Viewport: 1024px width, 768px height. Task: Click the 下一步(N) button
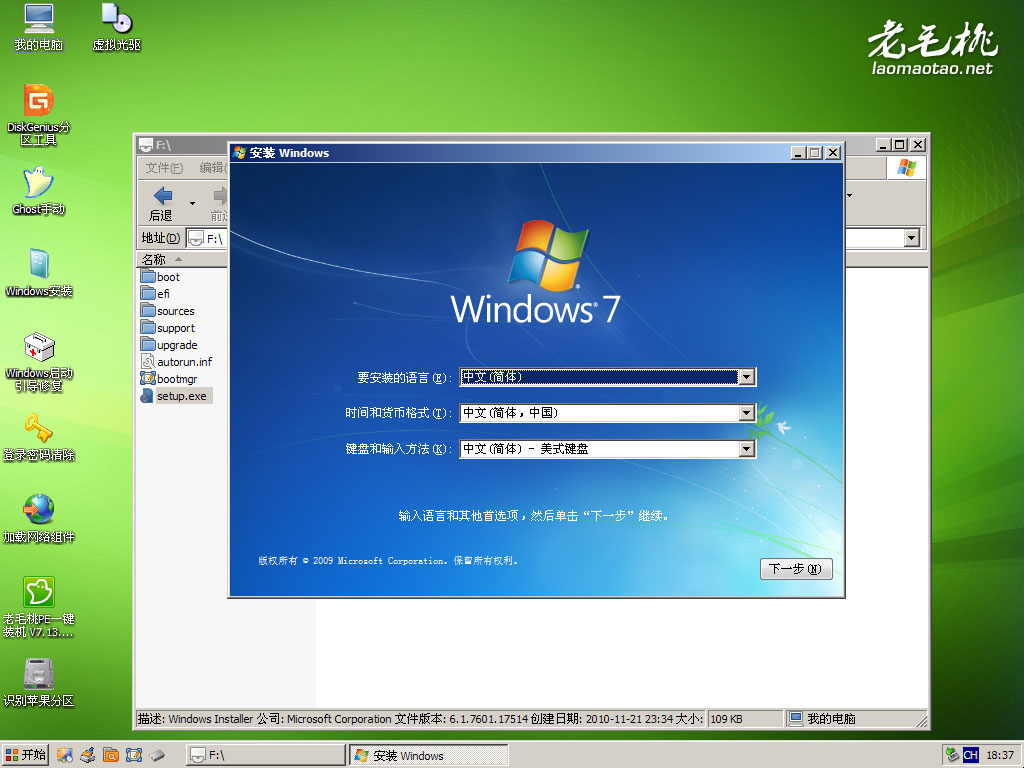796,569
